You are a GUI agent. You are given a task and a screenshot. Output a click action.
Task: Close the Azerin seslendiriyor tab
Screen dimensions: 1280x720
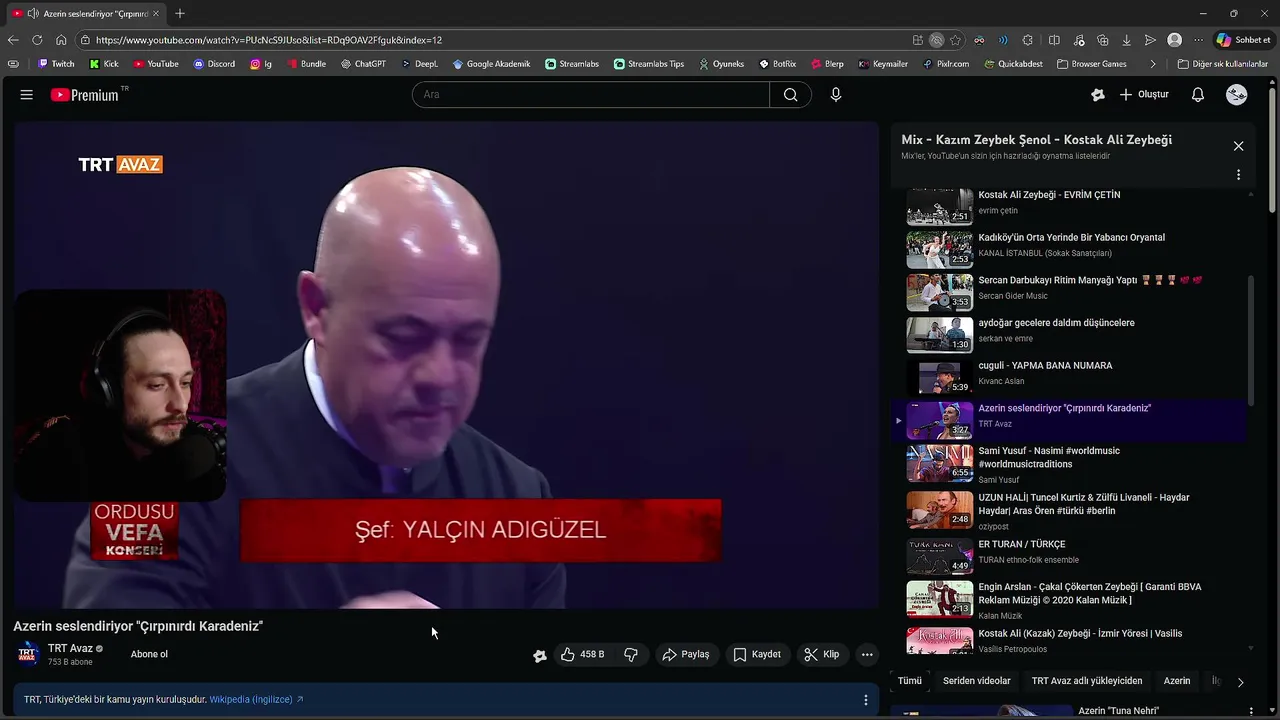pyautogui.click(x=156, y=14)
